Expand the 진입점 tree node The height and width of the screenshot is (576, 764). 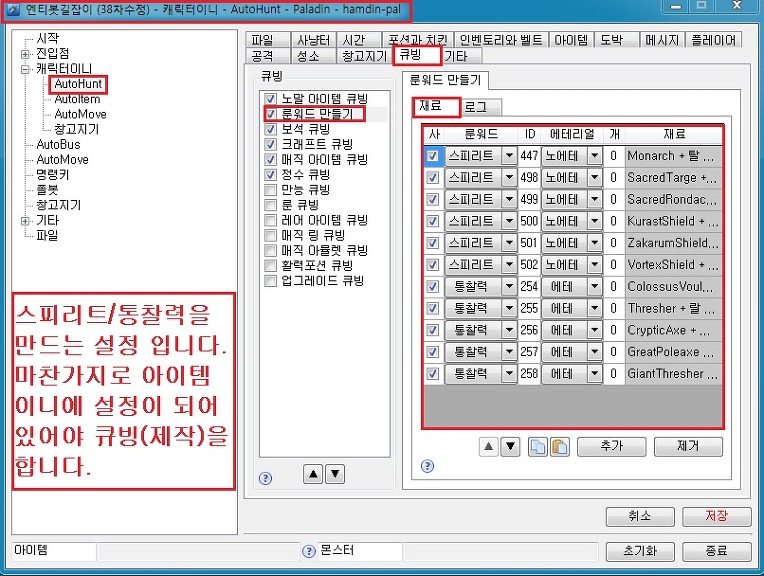pos(25,54)
